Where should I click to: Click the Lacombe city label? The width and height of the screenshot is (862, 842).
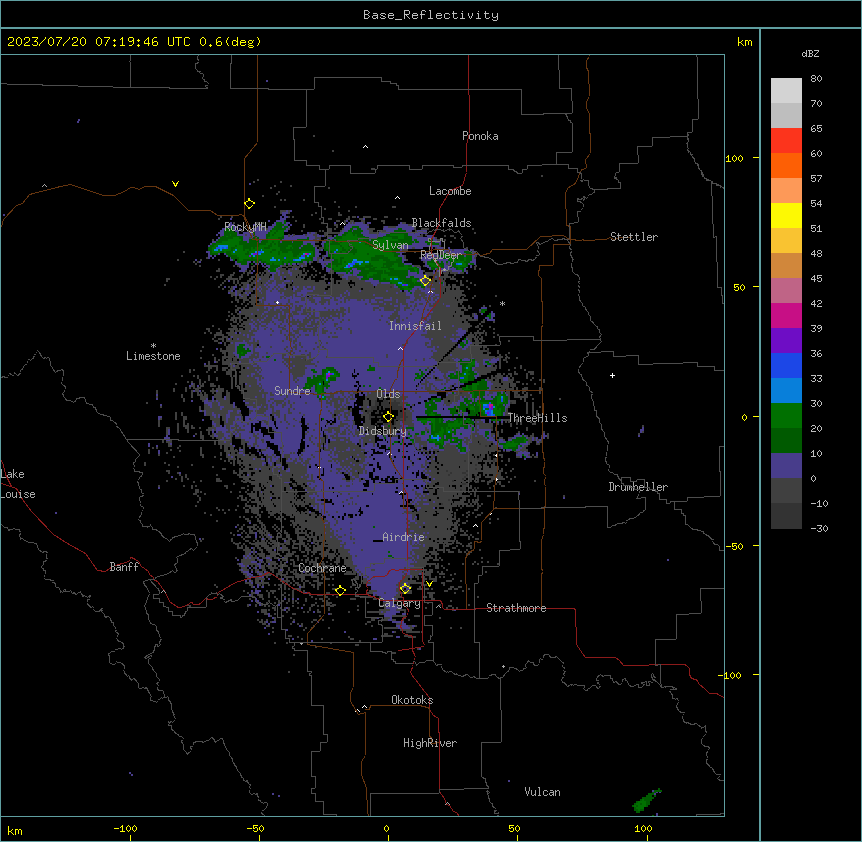coord(450,191)
